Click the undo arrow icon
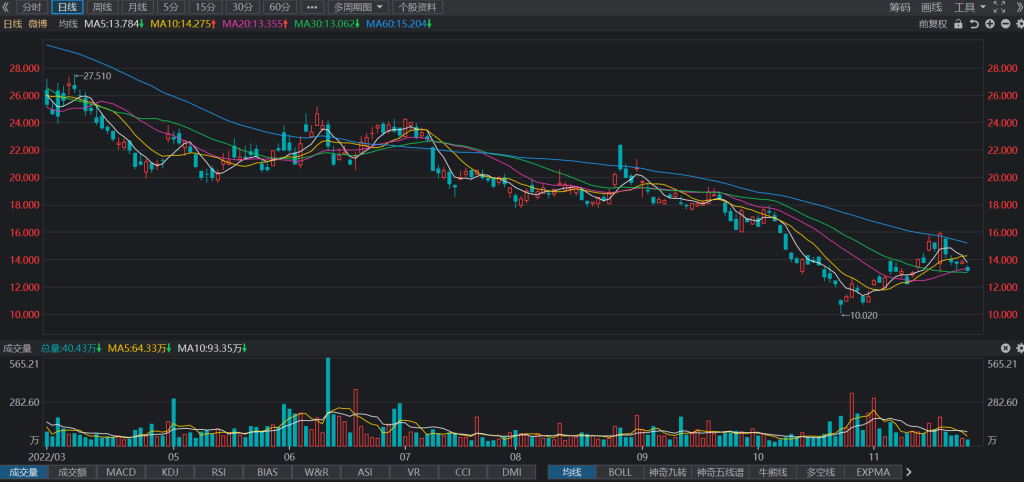The height and width of the screenshot is (482, 1024). pos(974,24)
